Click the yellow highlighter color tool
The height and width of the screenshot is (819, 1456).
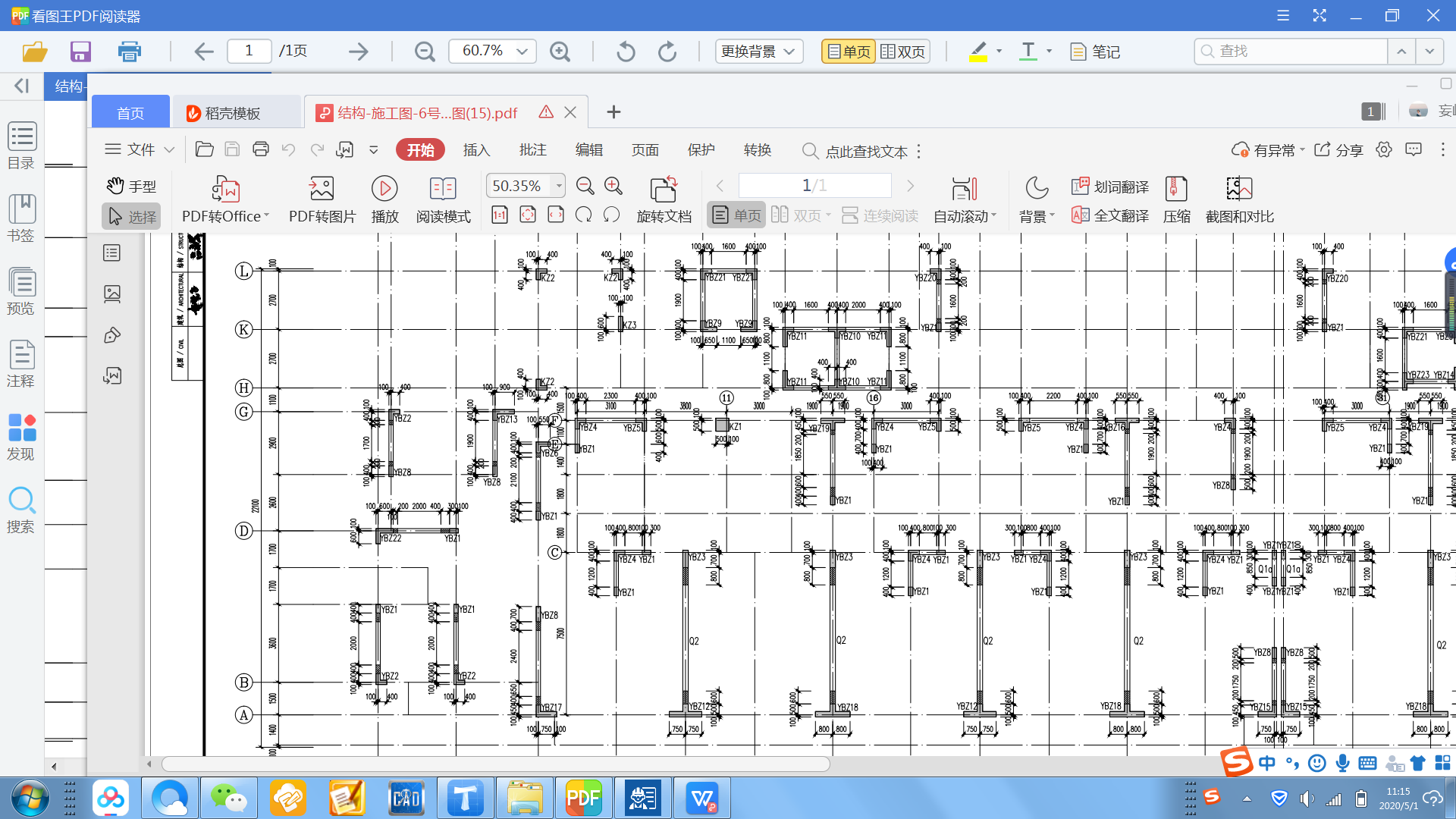[977, 52]
